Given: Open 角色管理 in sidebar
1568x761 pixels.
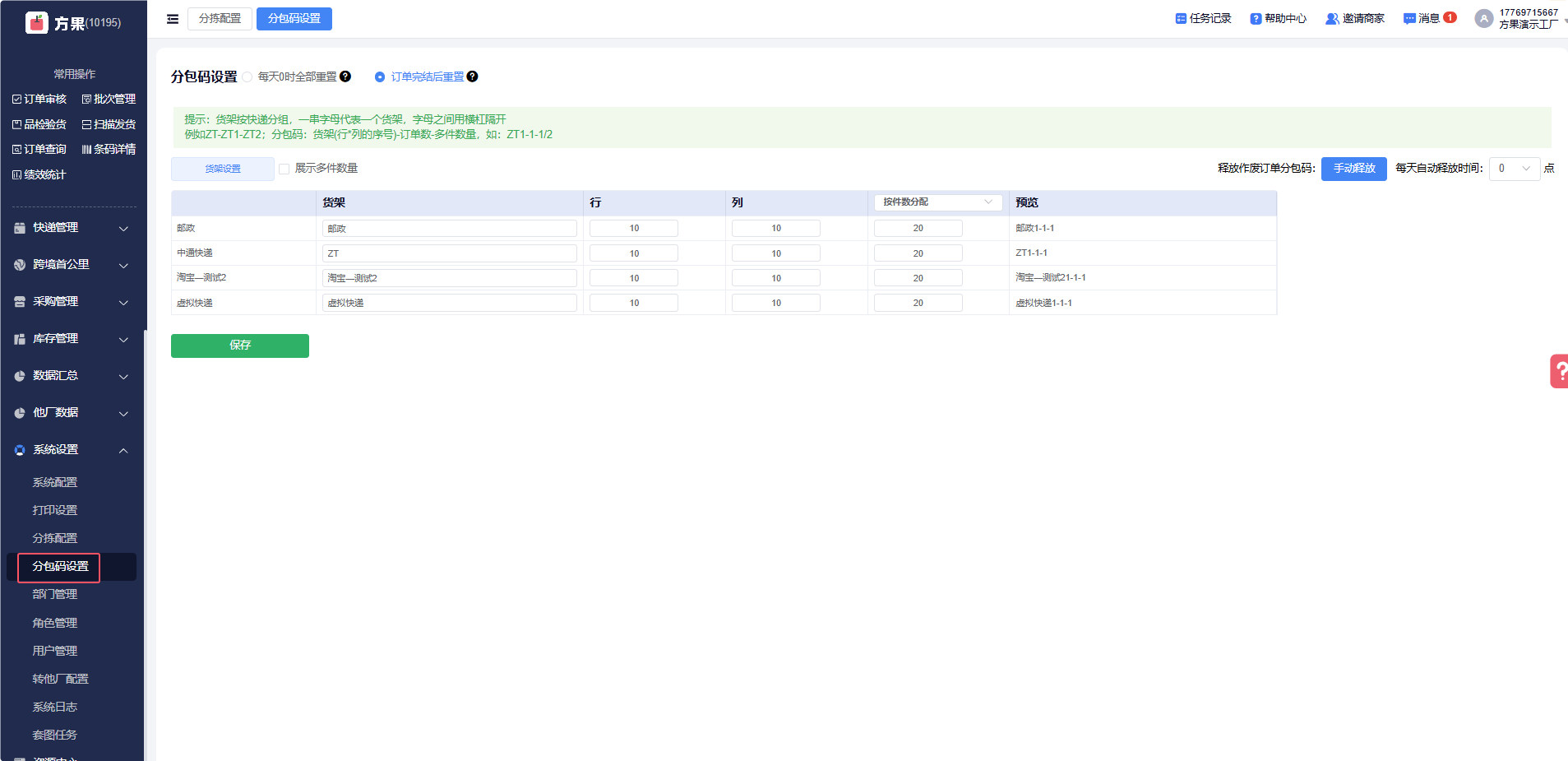Looking at the screenshot, I should (x=55, y=623).
